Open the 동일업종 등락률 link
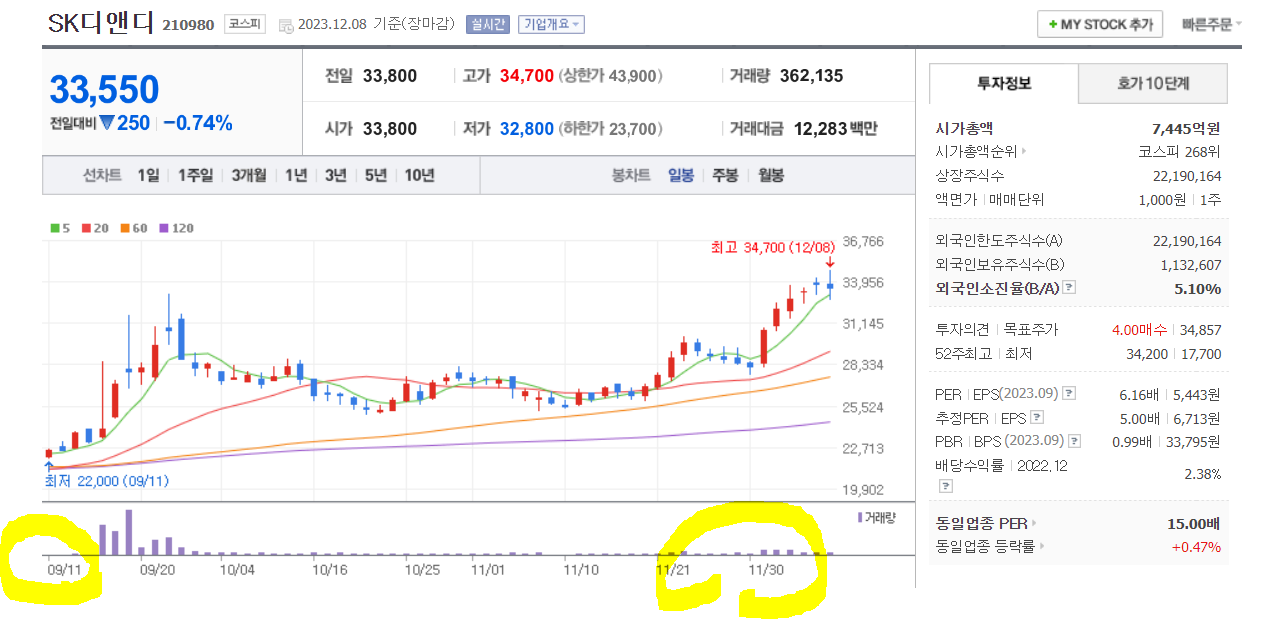 pos(986,547)
